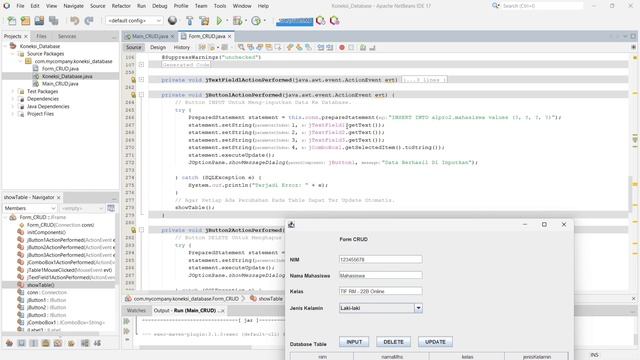Viewport: 640px width, 360px height.
Task: Toggle the Show Inner Classes navigator filter
Action: tap(58, 343)
